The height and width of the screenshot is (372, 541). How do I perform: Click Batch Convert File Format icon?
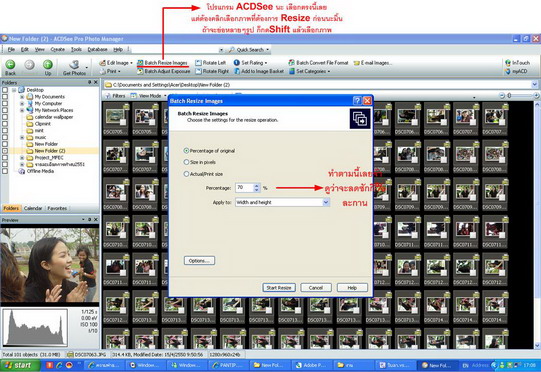pyautogui.click(x=292, y=63)
